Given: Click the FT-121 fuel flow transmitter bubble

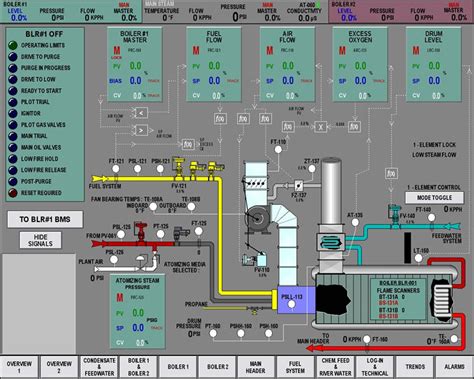Looking at the screenshot, I should point(116,169).
